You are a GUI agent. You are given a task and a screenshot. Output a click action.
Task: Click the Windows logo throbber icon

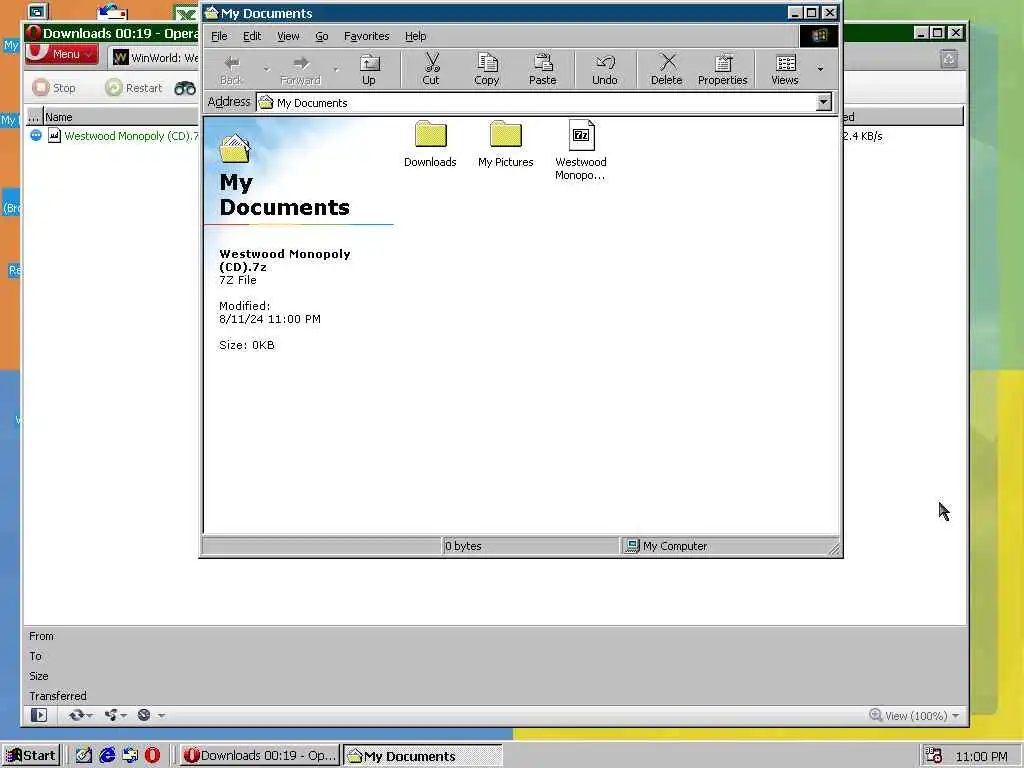pyautogui.click(x=819, y=36)
